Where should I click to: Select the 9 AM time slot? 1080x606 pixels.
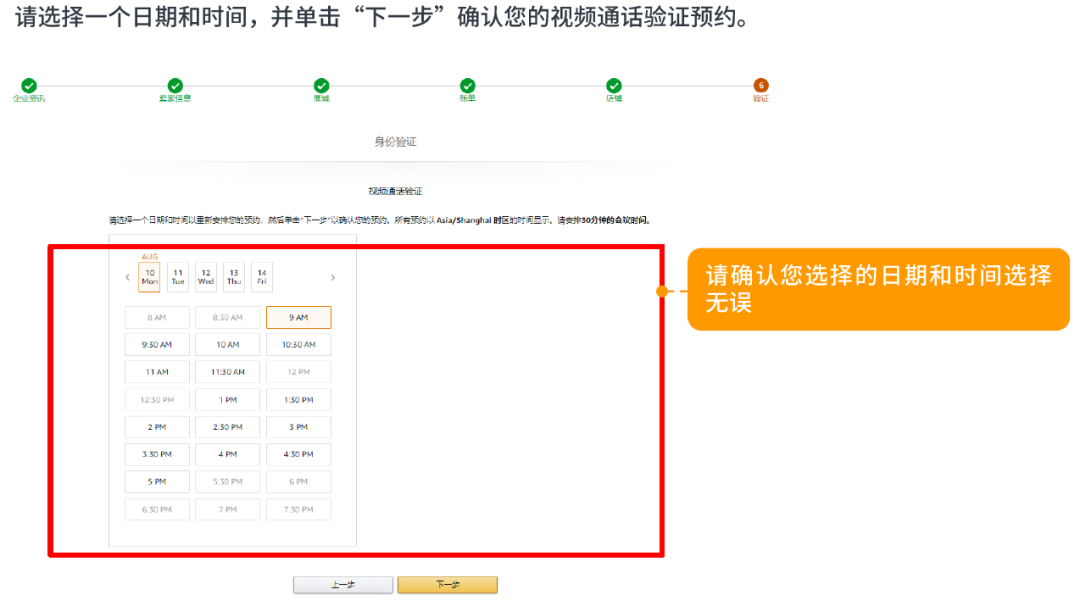pyautogui.click(x=298, y=317)
